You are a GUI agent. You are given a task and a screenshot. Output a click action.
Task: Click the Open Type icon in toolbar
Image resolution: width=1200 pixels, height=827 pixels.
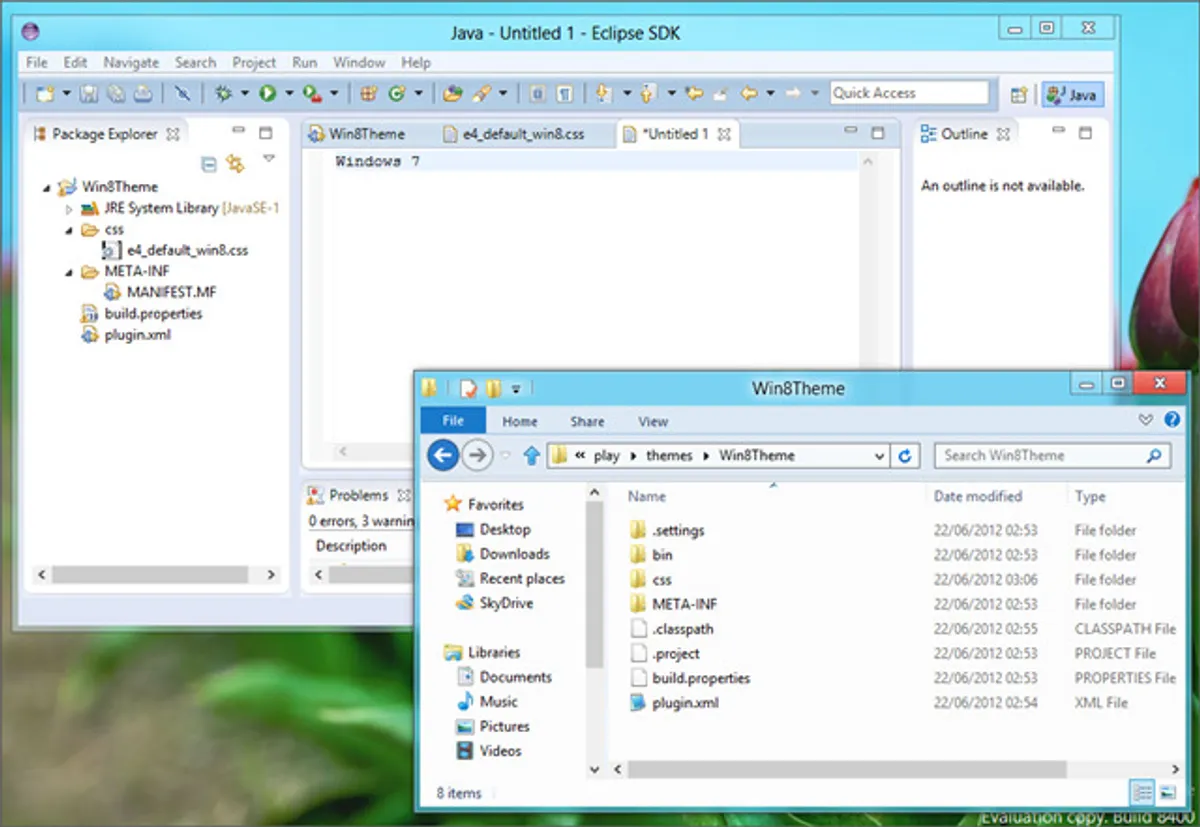(453, 93)
